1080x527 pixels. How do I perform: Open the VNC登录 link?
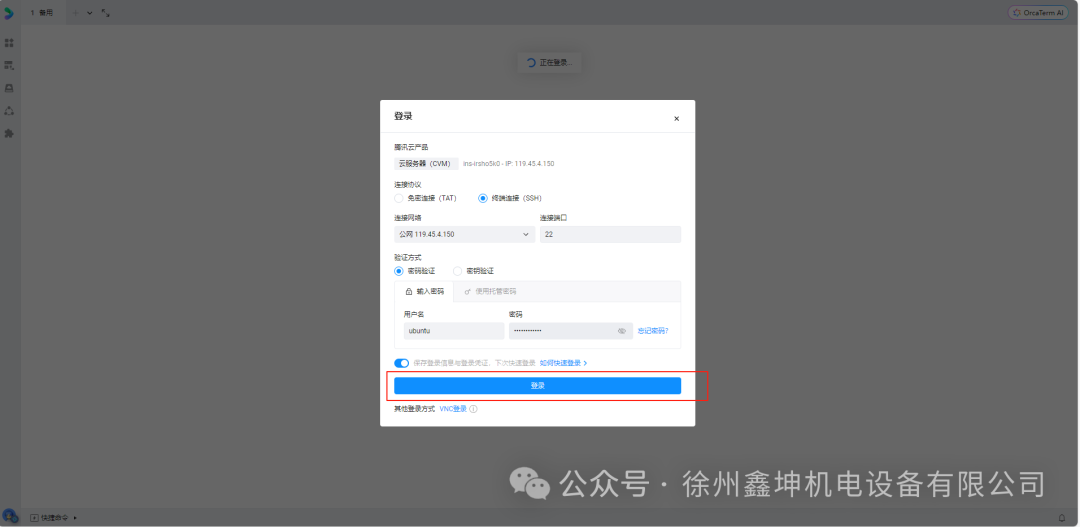pyautogui.click(x=453, y=409)
